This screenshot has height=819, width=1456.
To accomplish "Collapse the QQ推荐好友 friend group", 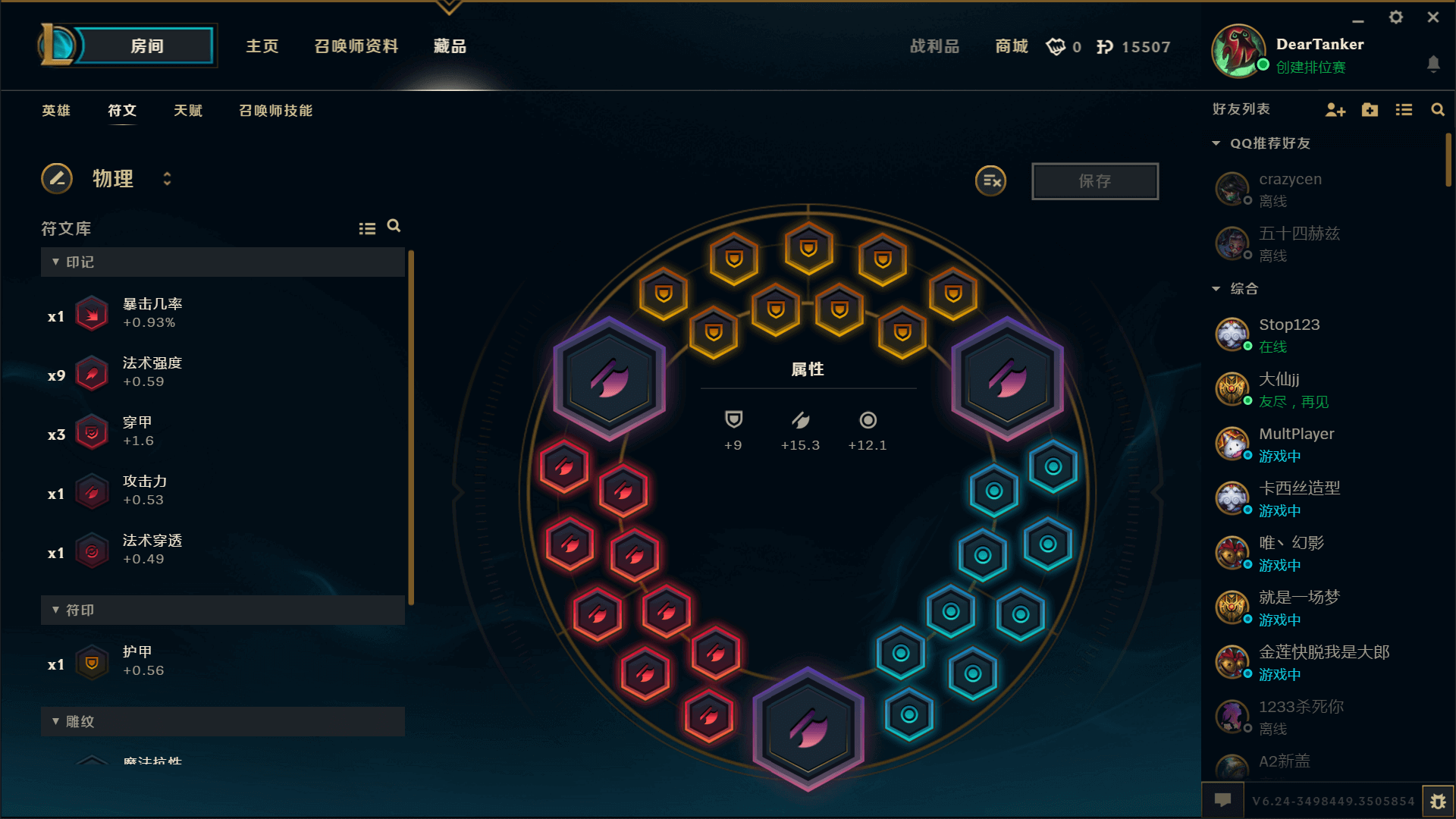I will (1261, 143).
